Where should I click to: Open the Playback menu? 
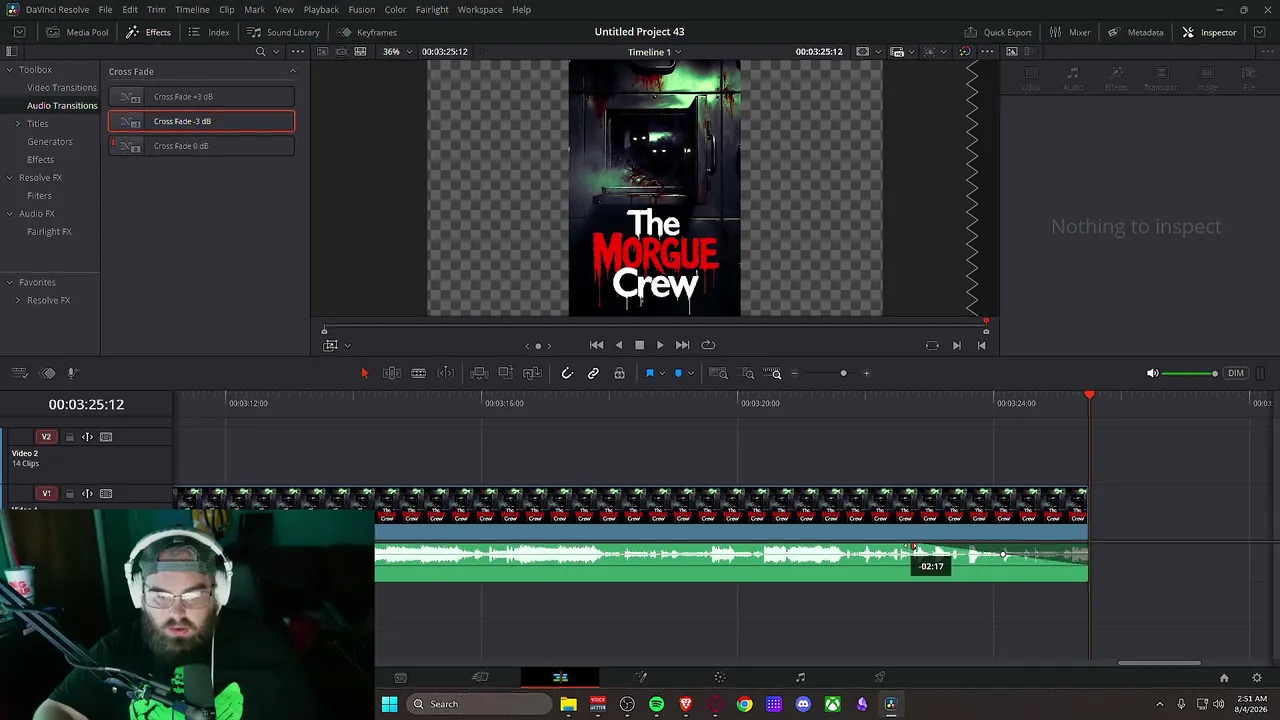(321, 10)
